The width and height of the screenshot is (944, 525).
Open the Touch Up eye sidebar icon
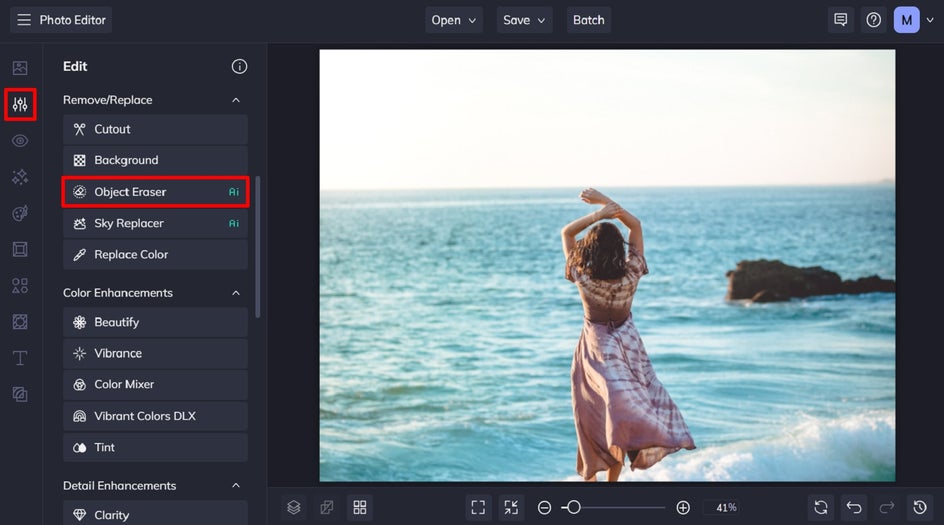coord(20,141)
